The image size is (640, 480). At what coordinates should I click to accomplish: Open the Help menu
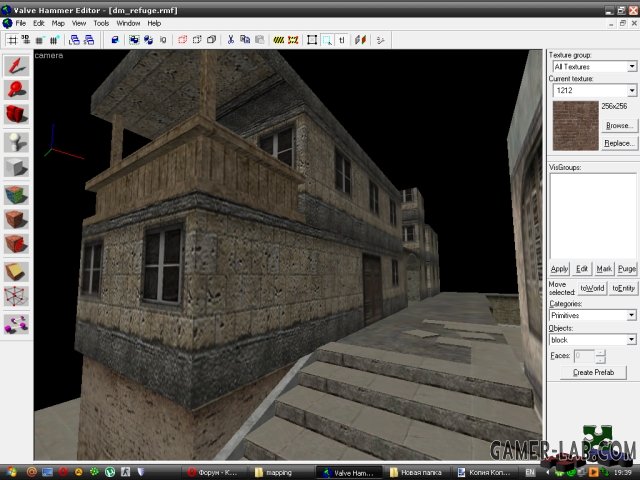154,23
